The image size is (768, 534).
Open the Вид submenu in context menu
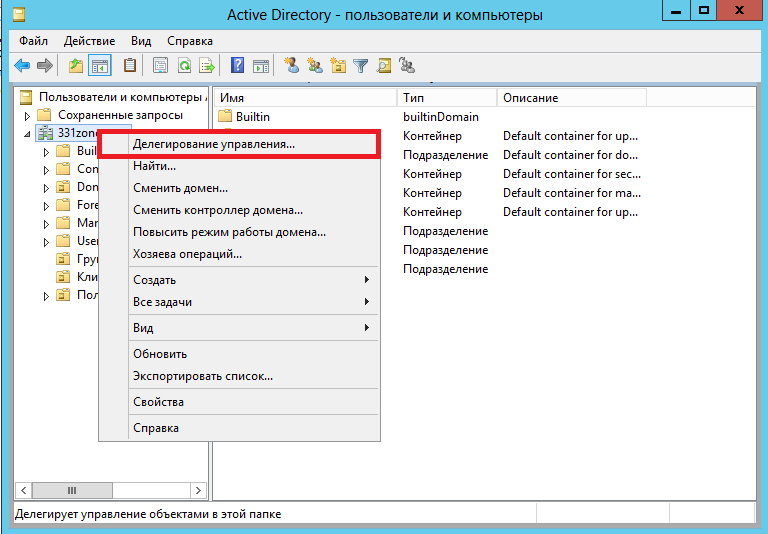coord(240,328)
